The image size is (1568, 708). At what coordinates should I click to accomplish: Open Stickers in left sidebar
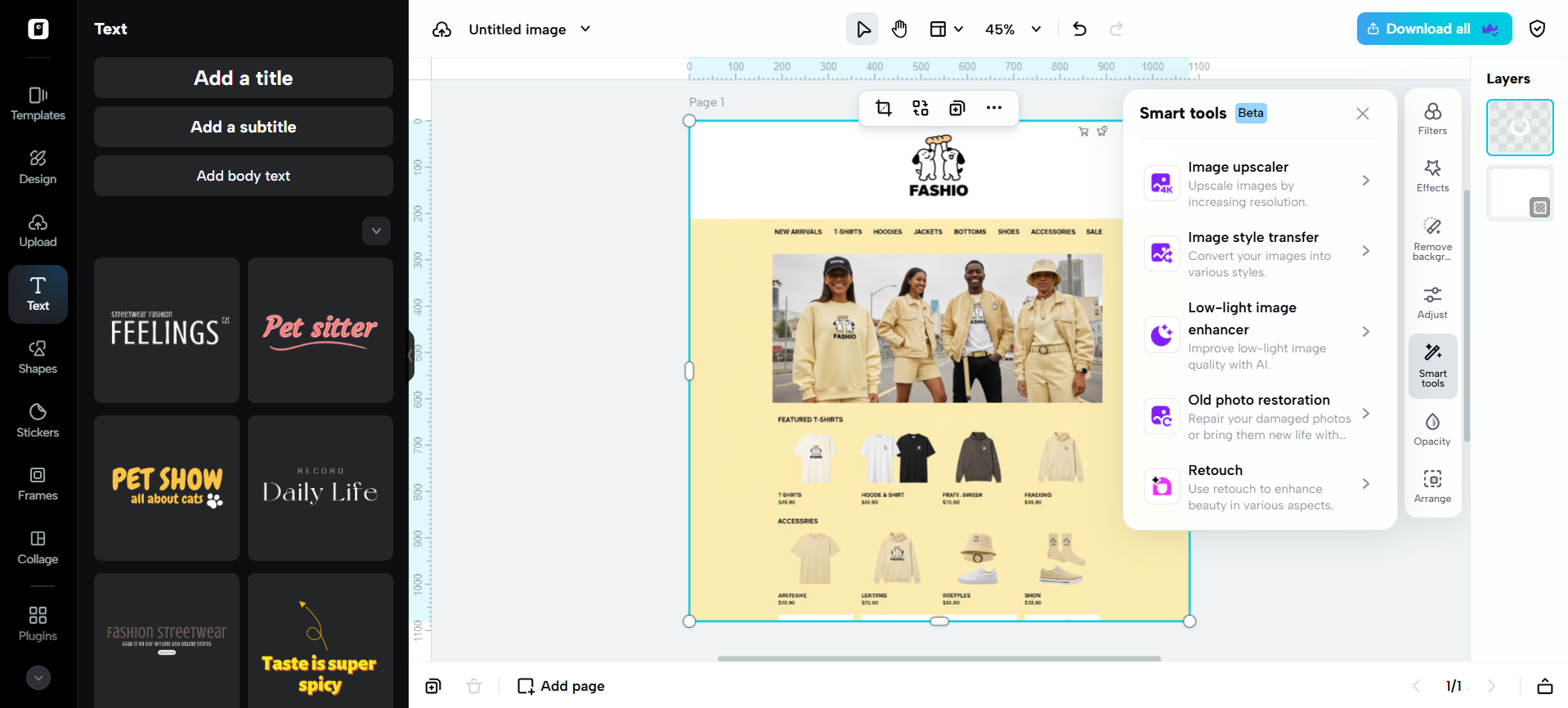38,420
